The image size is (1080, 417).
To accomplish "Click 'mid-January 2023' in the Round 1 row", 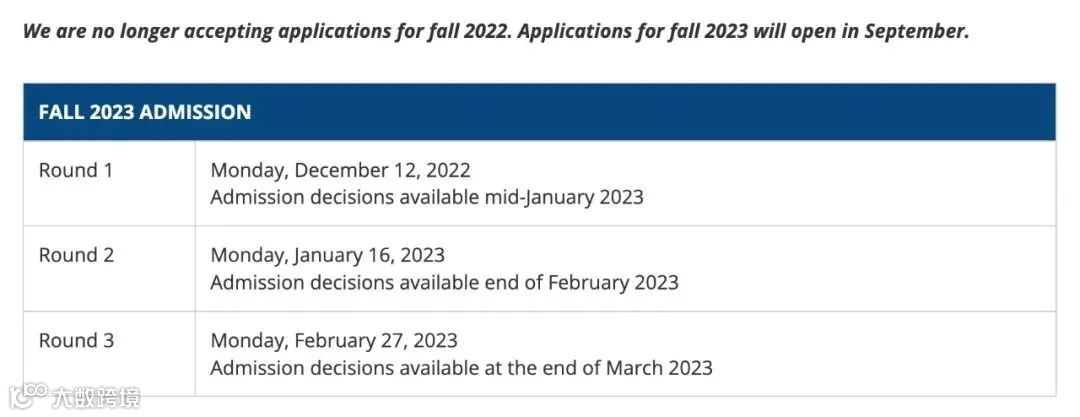I will 563,197.
